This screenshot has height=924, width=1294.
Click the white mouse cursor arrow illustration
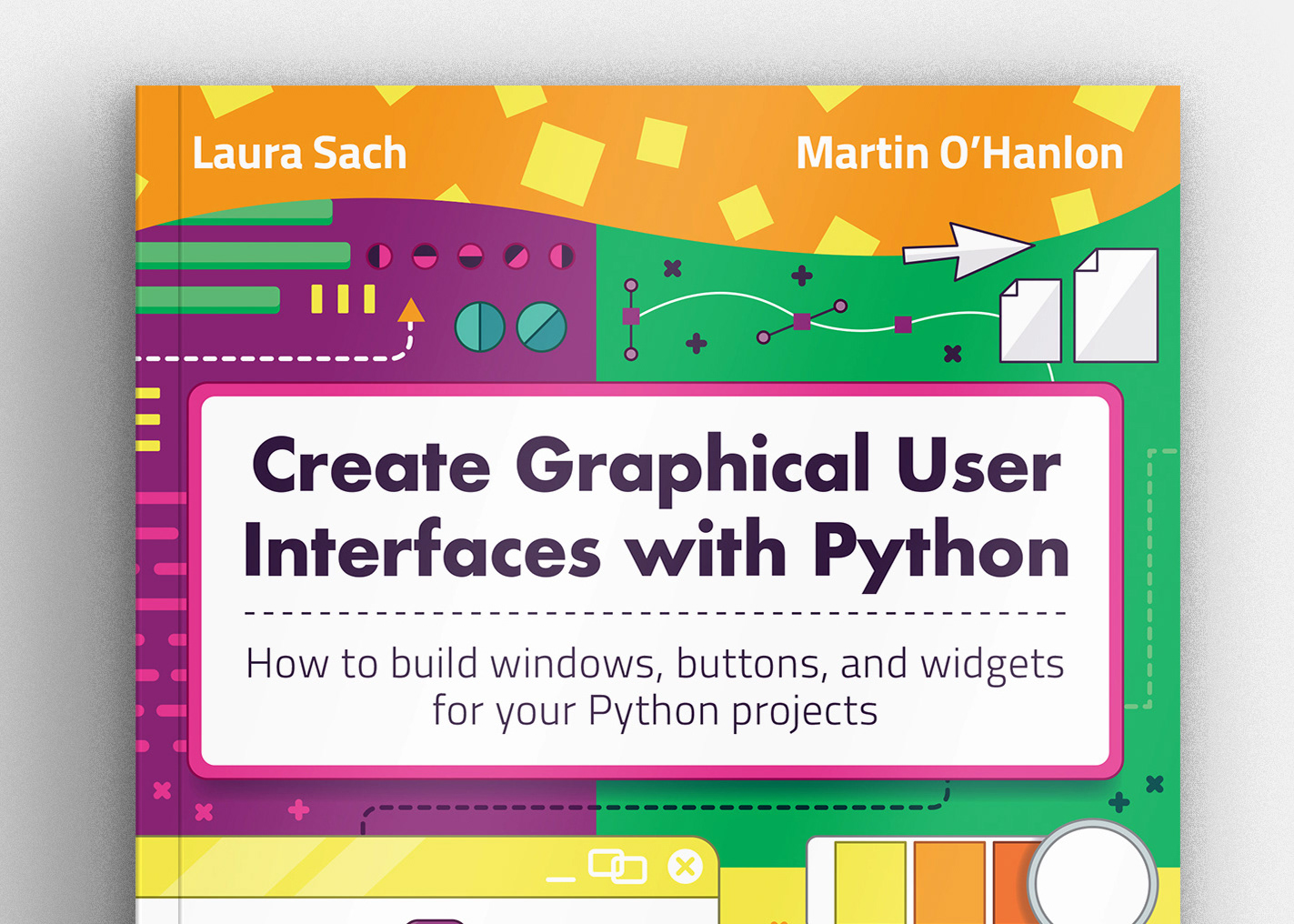968,250
